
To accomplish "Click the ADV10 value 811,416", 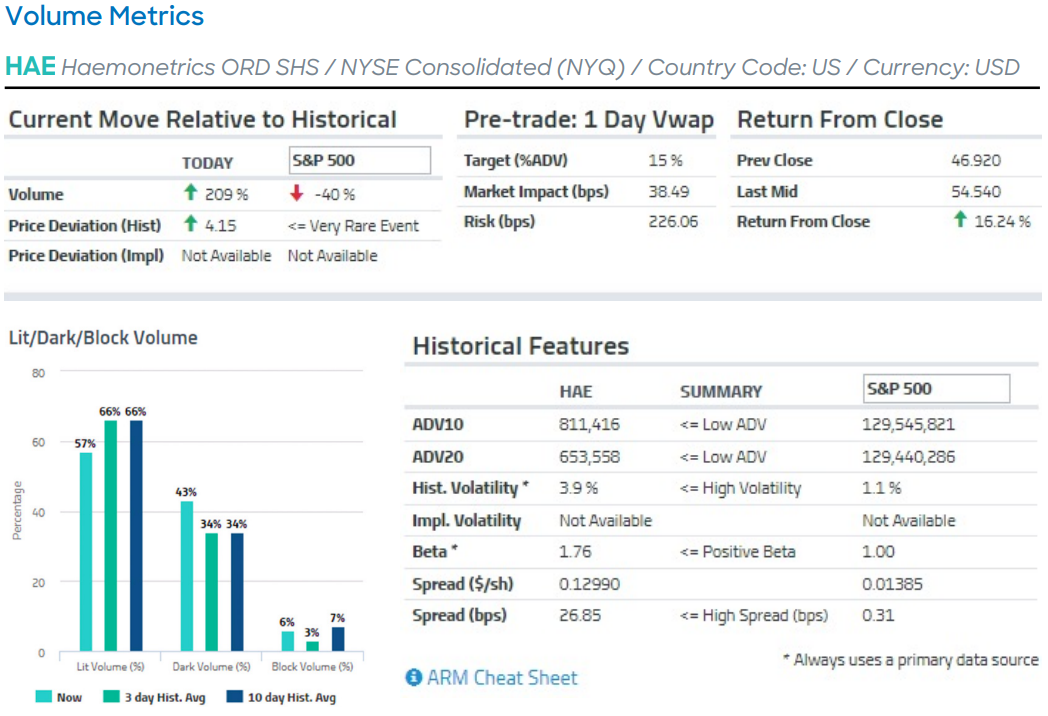I will tap(590, 425).
